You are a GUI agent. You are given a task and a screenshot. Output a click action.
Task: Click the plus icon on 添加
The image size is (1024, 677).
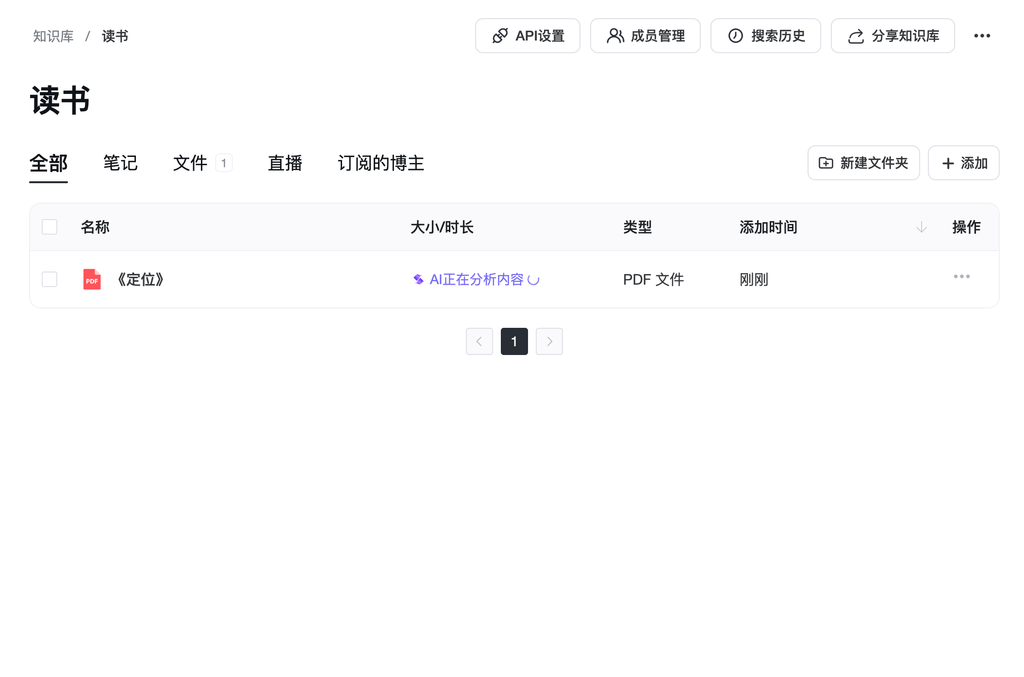[x=948, y=163]
